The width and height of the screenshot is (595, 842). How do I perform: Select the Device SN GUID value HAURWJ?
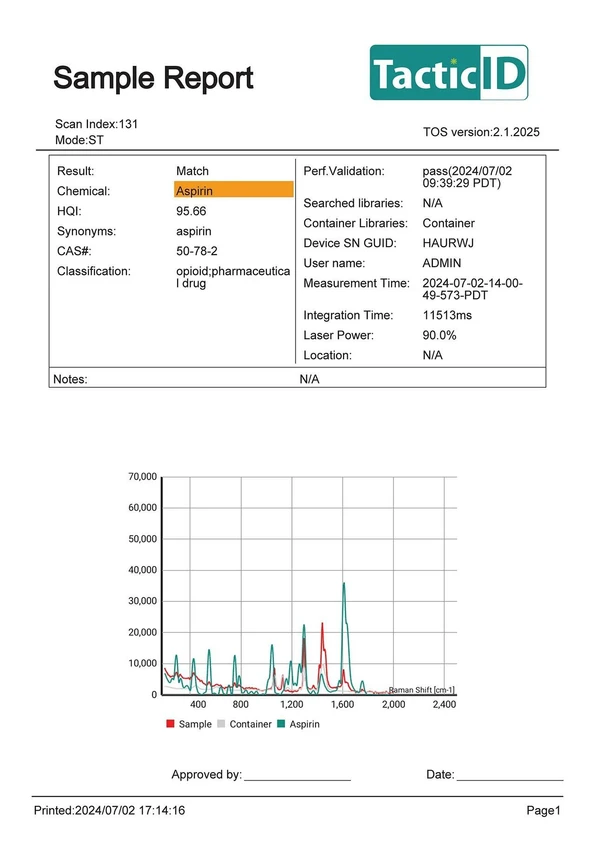pyautogui.click(x=448, y=243)
